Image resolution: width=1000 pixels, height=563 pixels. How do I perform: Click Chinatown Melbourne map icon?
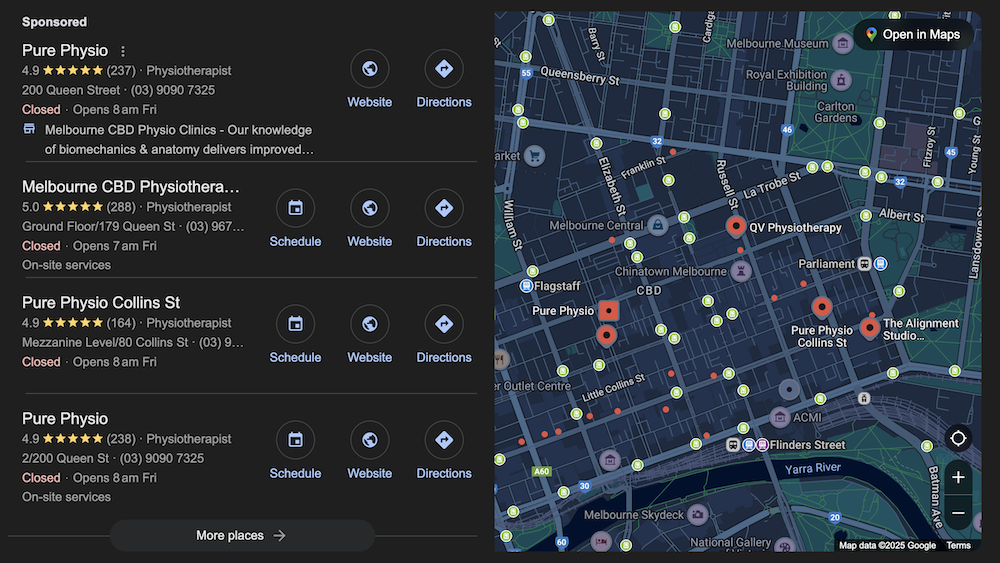(740, 271)
